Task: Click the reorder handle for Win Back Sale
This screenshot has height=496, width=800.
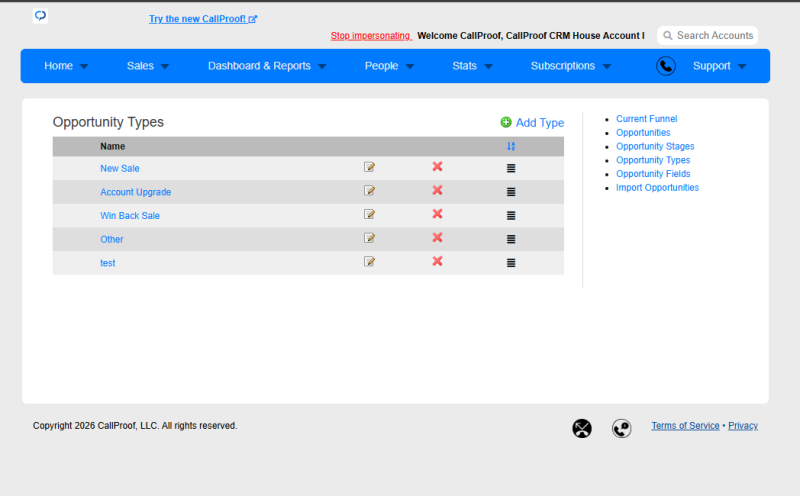Action: coord(511,215)
